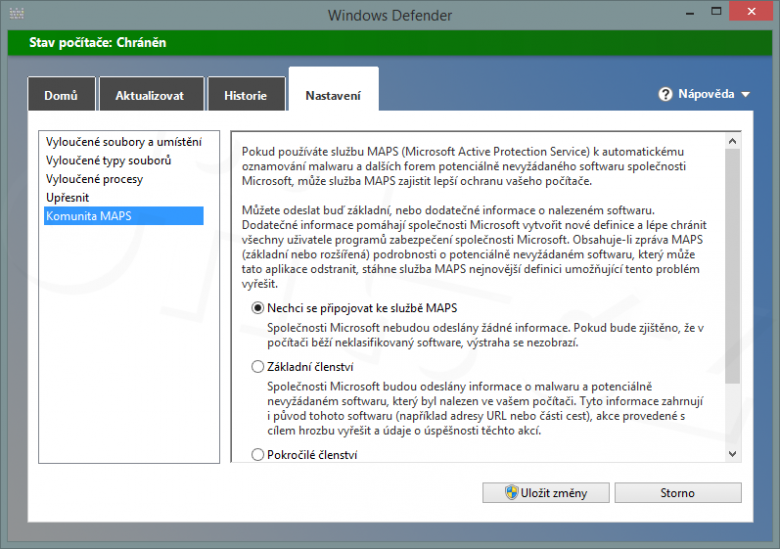Image resolution: width=780 pixels, height=549 pixels.
Task: Expand the Nápověda dropdown arrow
Action: pyautogui.click(x=745, y=94)
